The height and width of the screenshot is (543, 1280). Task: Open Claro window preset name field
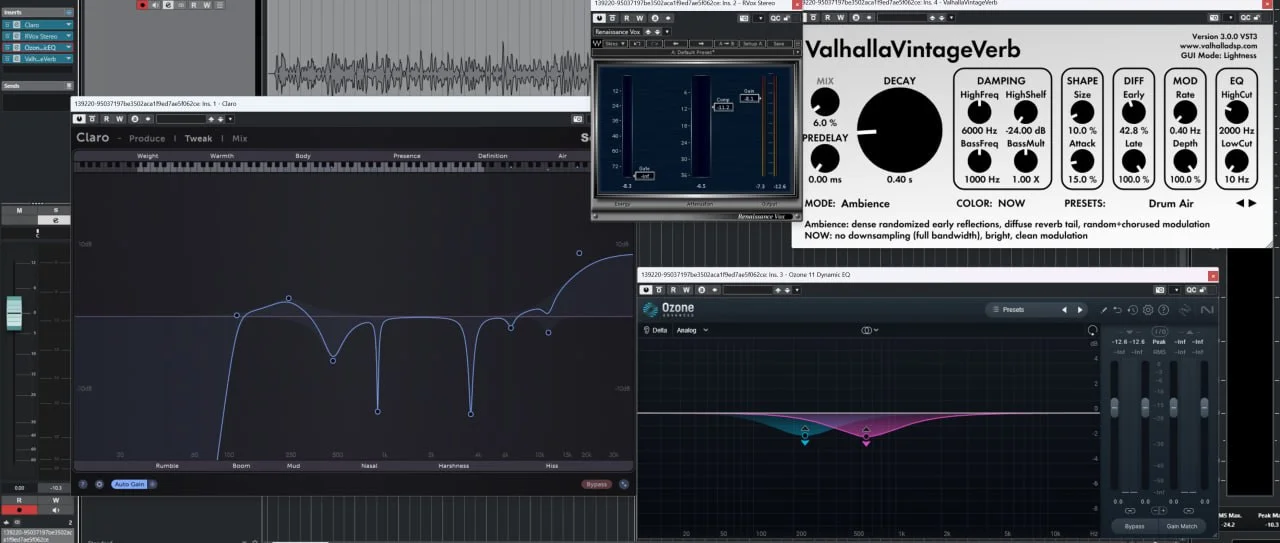(181, 118)
